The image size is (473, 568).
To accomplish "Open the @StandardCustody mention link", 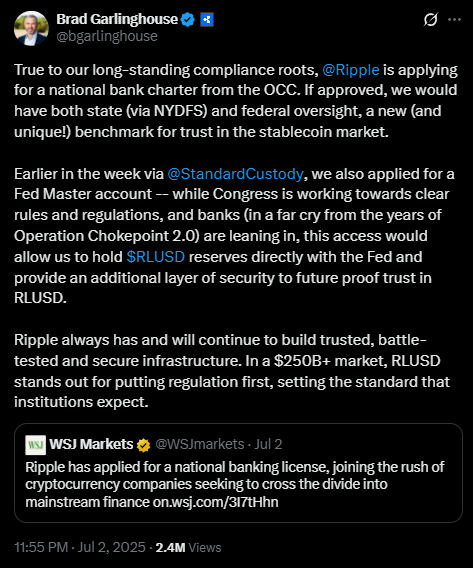I will (235, 174).
